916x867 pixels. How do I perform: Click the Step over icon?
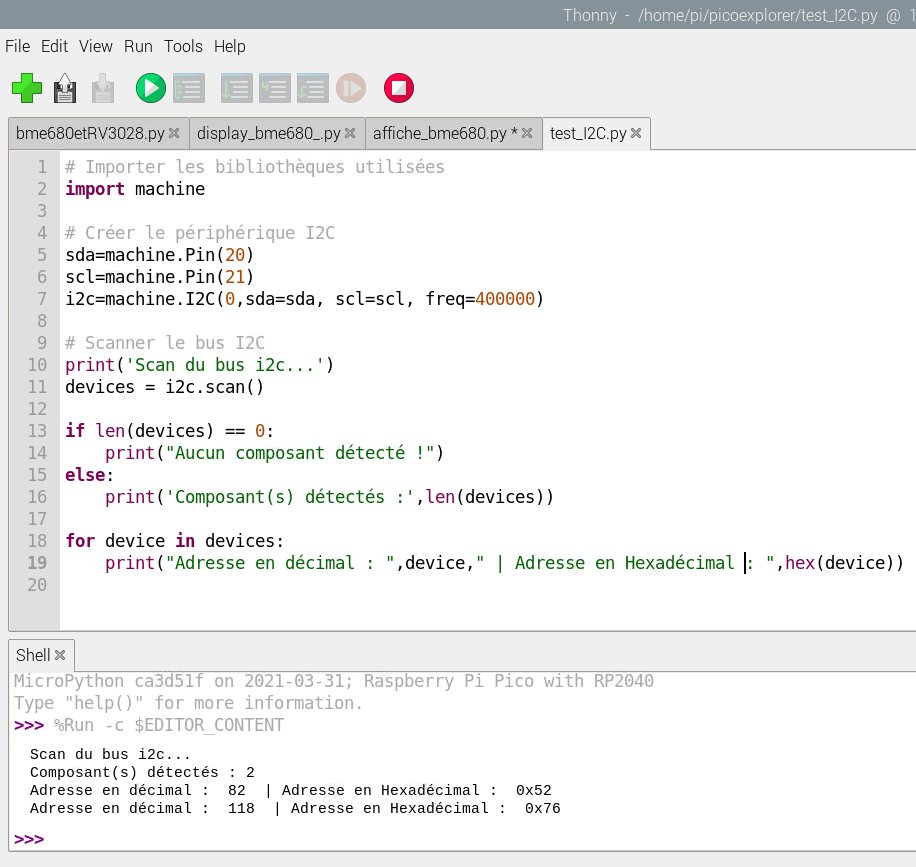click(237, 88)
